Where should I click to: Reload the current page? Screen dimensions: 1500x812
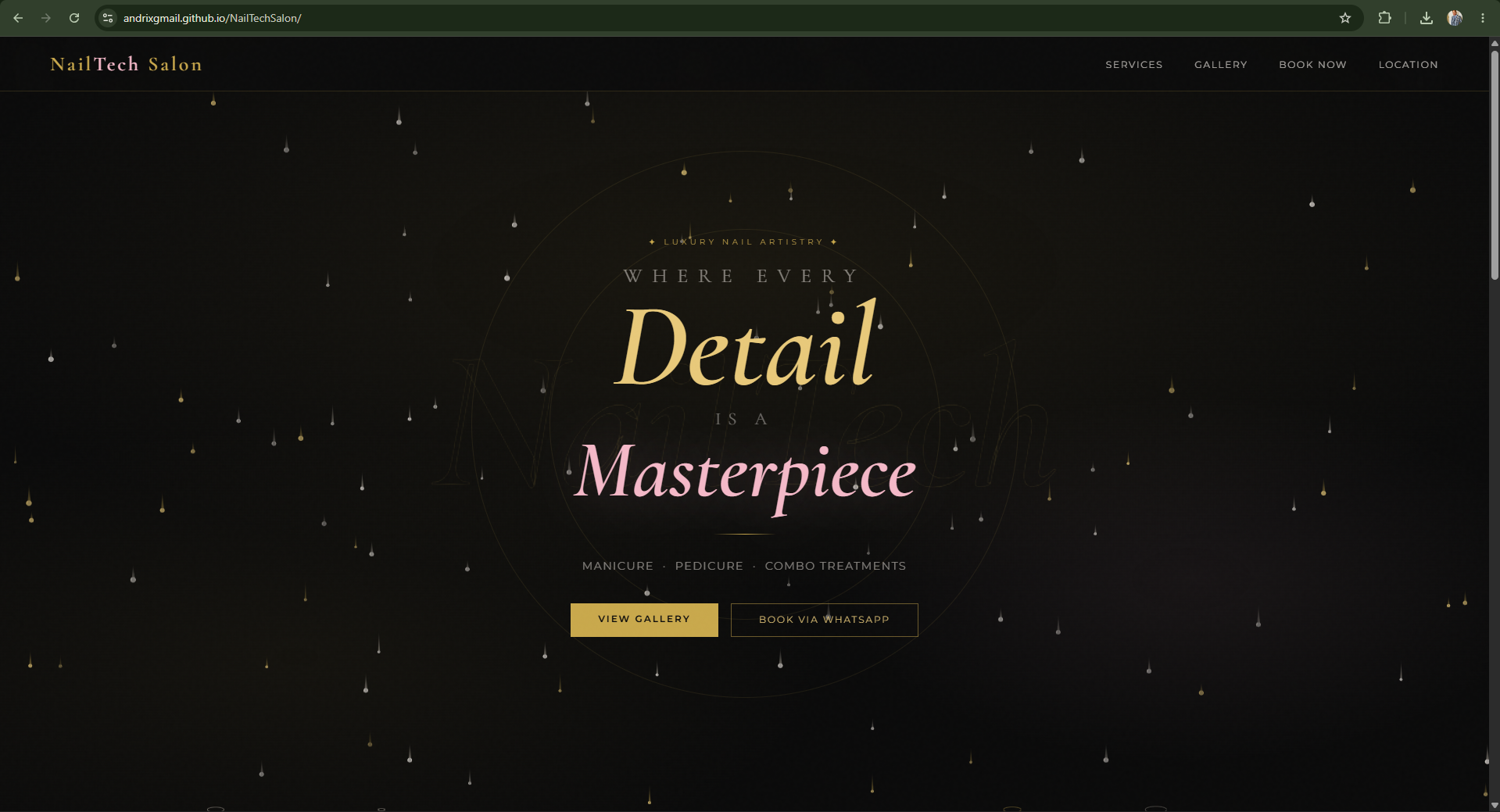click(74, 18)
